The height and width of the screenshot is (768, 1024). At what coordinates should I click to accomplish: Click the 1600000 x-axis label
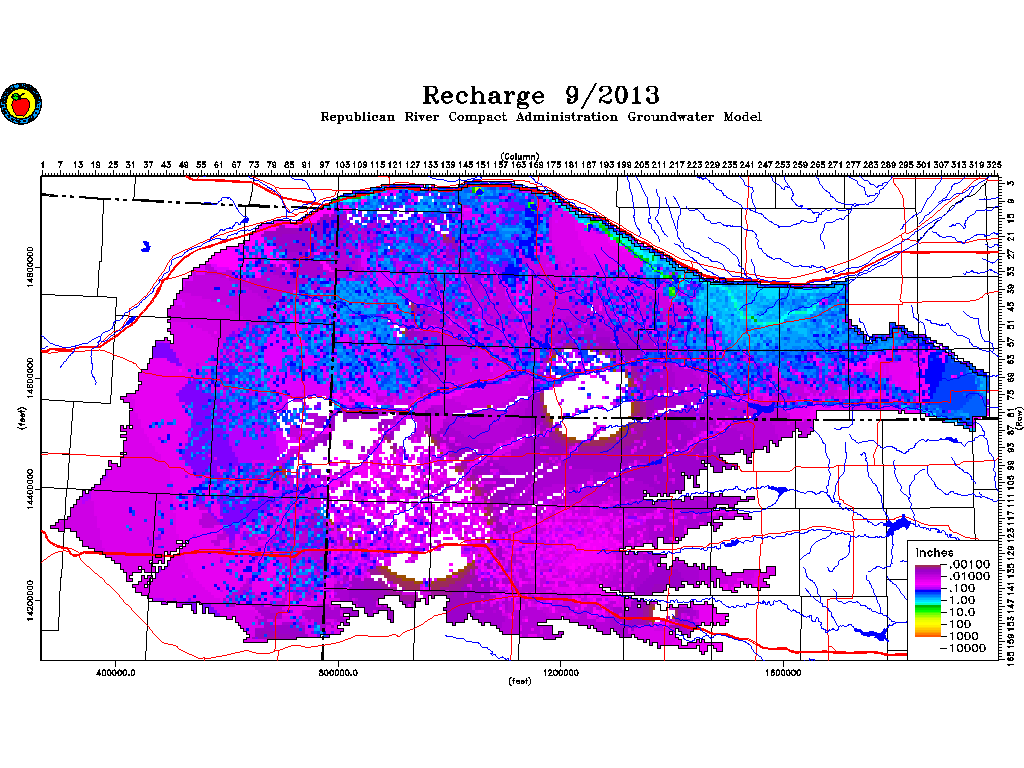[783, 672]
